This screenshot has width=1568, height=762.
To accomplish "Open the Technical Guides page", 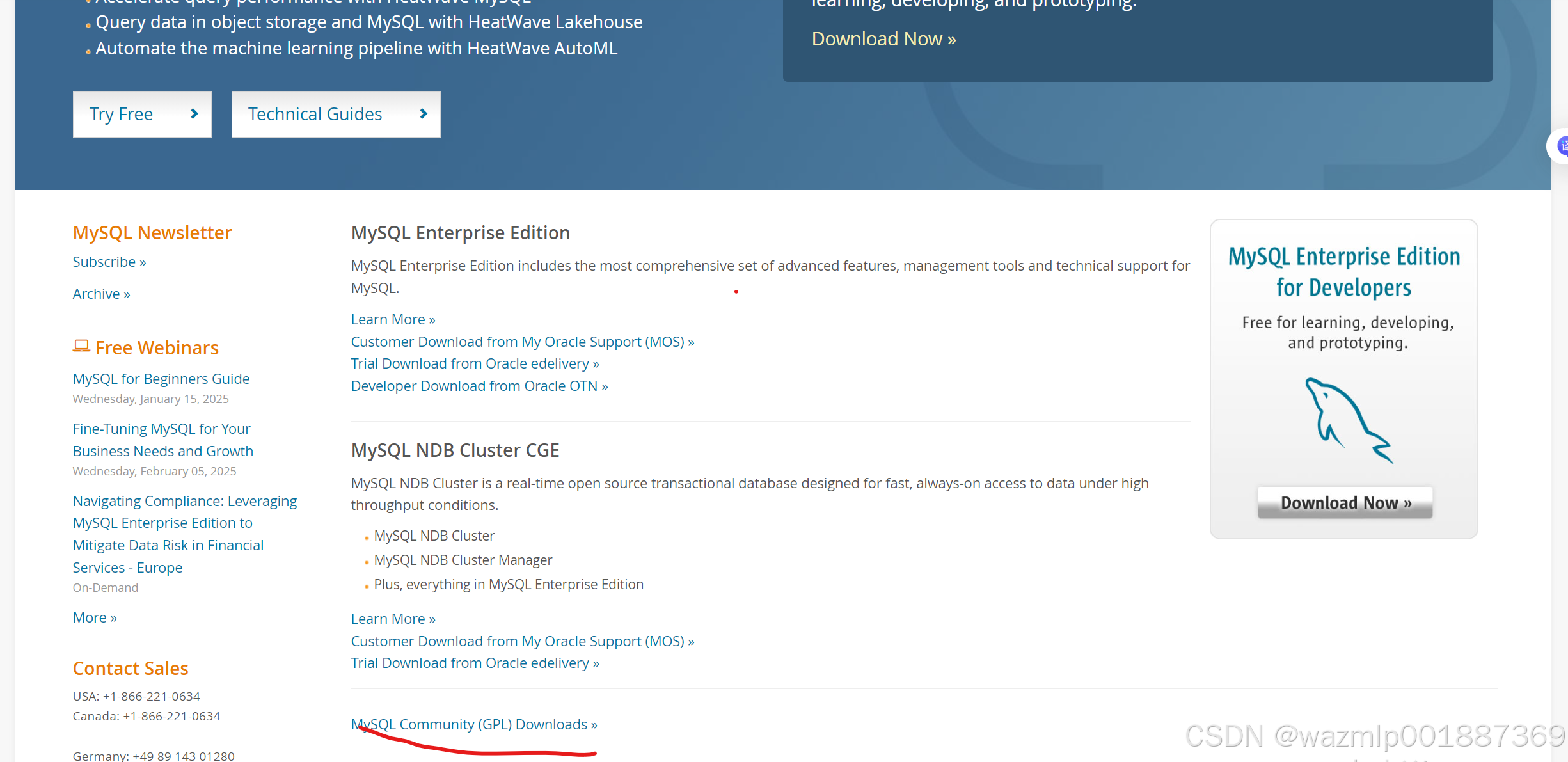I will [x=315, y=114].
